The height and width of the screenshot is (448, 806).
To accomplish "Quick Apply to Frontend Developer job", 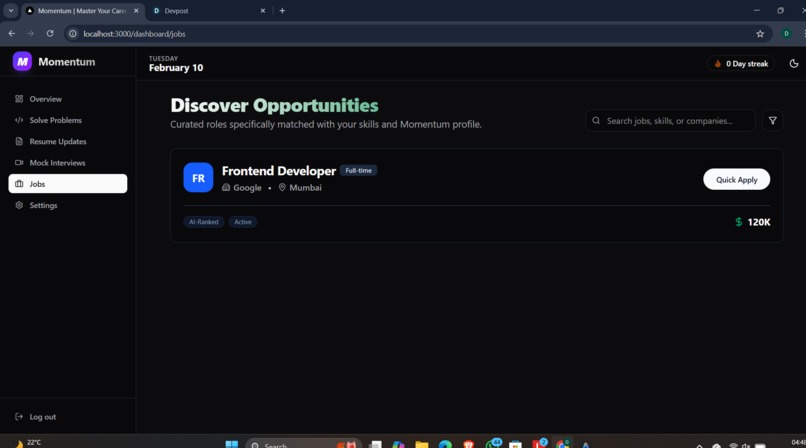I will (x=736, y=179).
